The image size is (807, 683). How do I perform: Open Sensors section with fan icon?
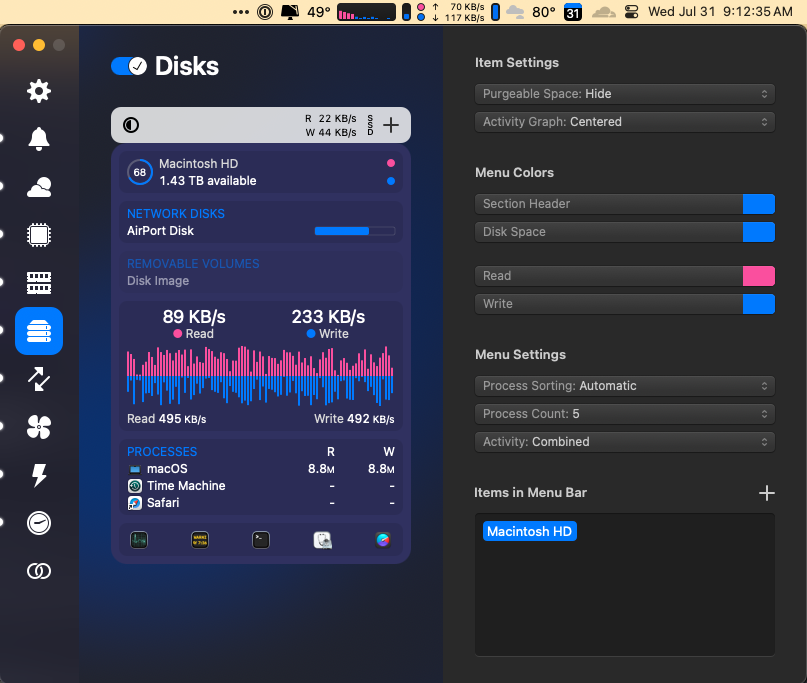(39, 427)
